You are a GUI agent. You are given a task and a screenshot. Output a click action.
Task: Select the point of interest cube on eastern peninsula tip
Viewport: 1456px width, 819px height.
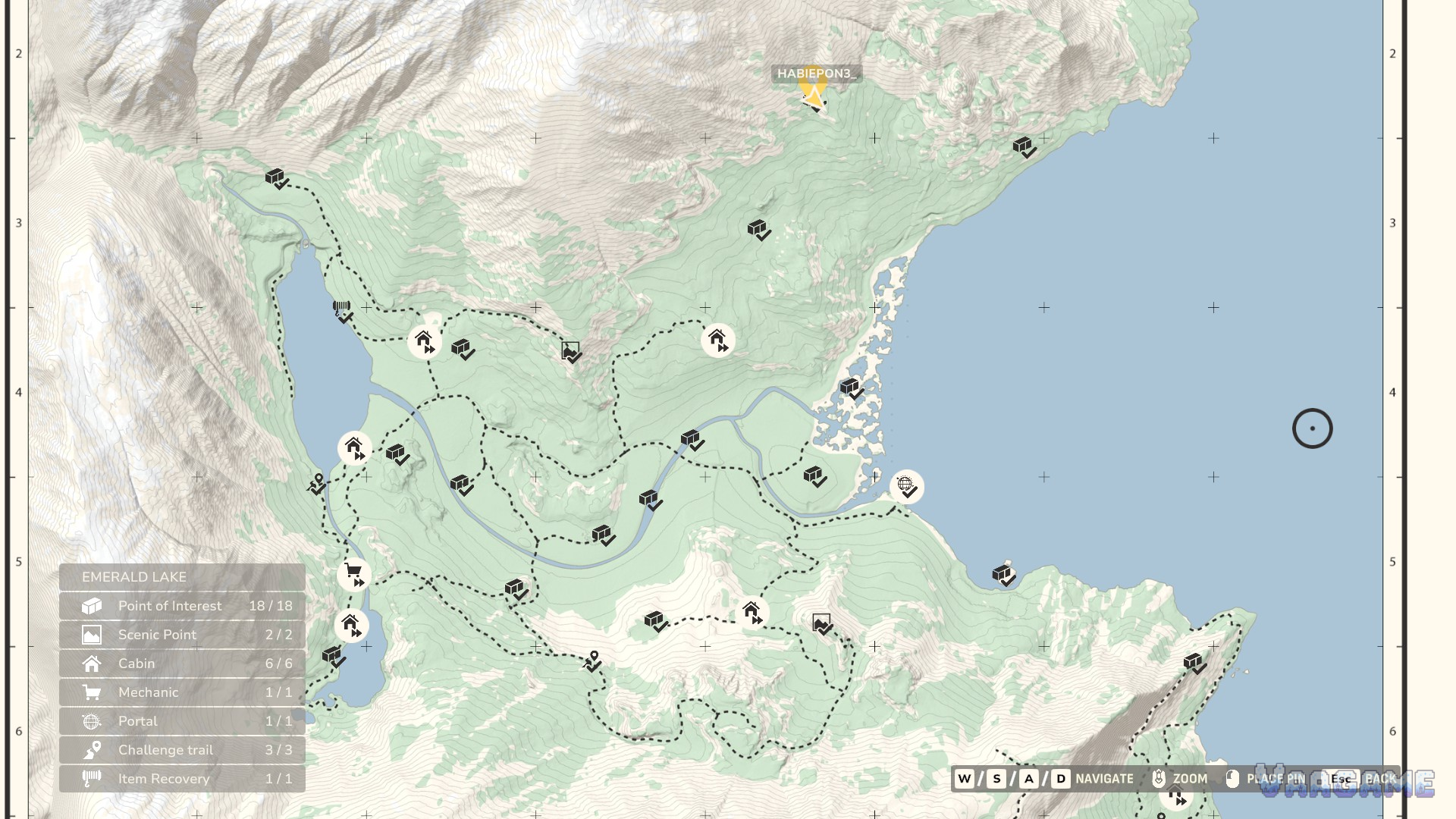tap(1004, 575)
